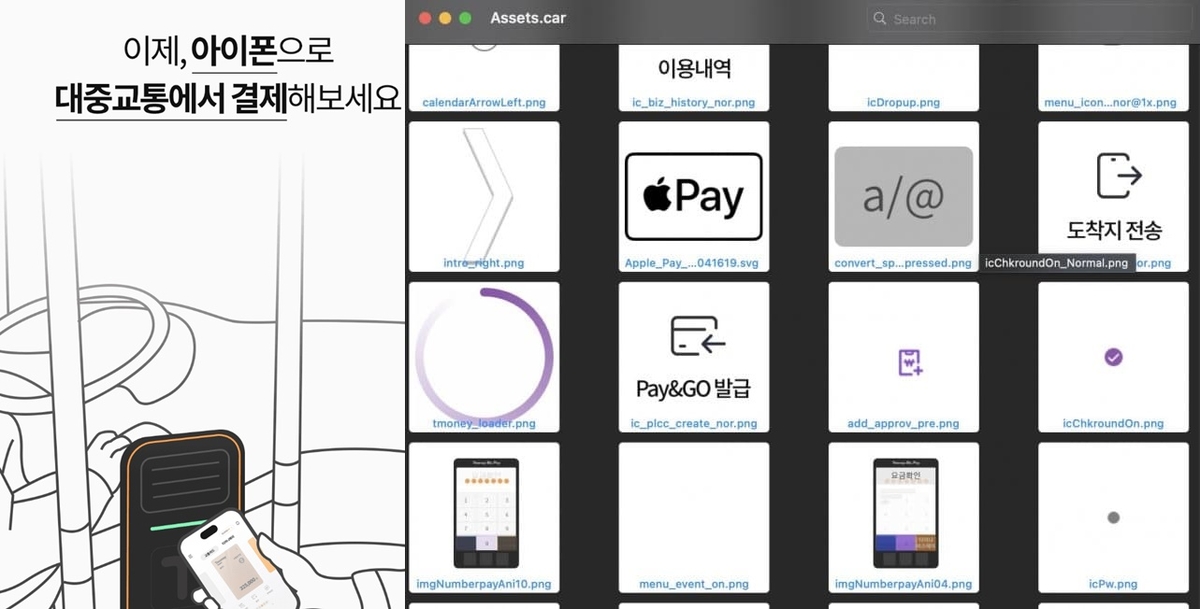Click the yellow minimize button of Assets.car

445,18
